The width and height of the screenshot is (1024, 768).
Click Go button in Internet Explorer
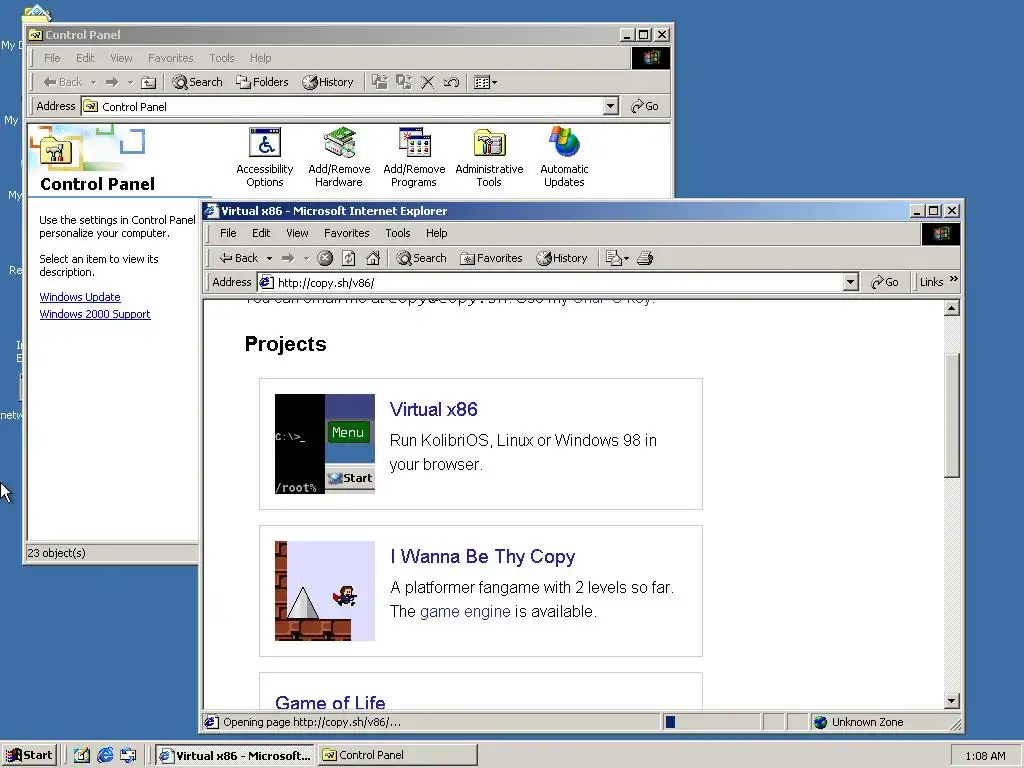tap(885, 282)
